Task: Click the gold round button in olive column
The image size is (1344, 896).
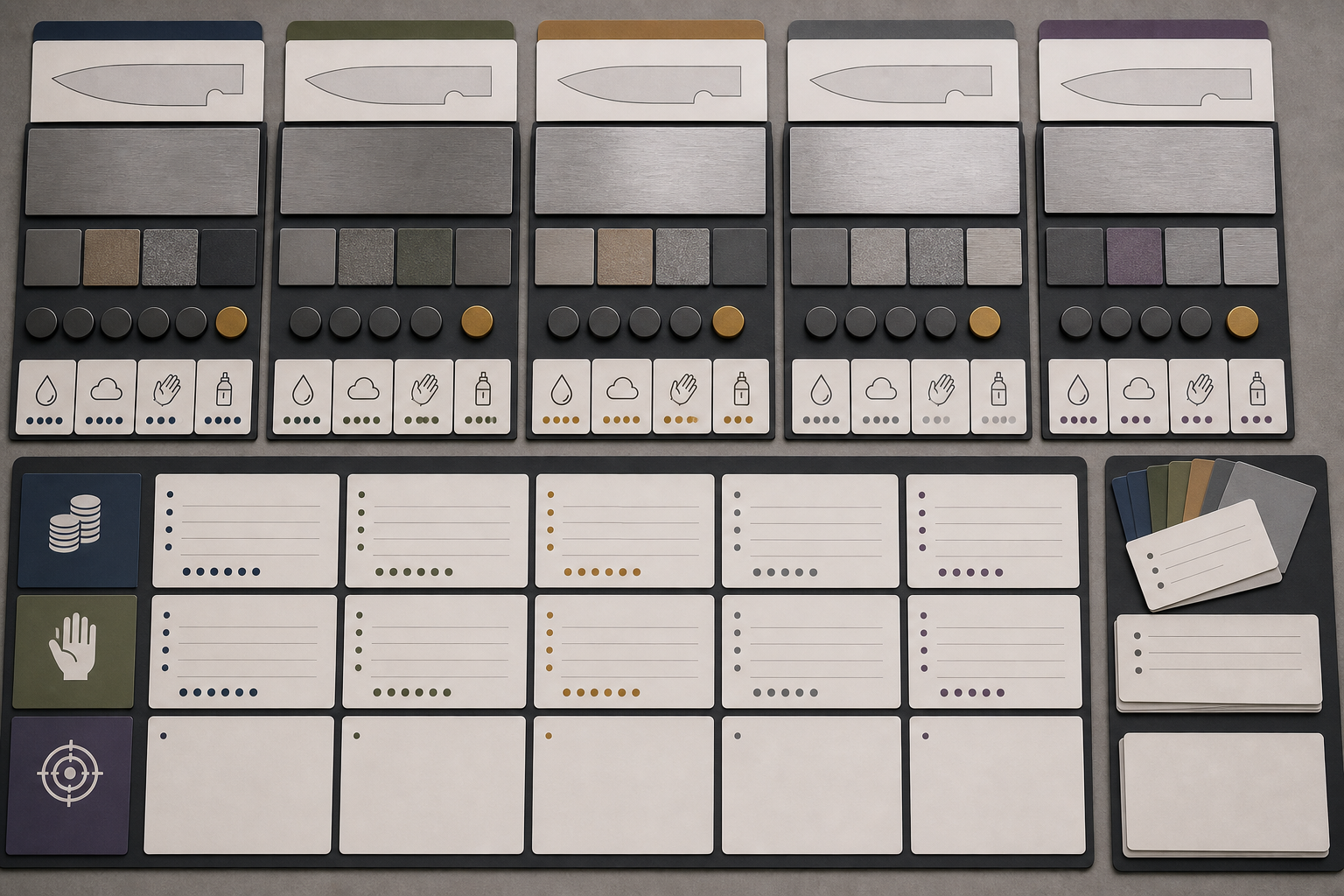Action: tap(477, 321)
